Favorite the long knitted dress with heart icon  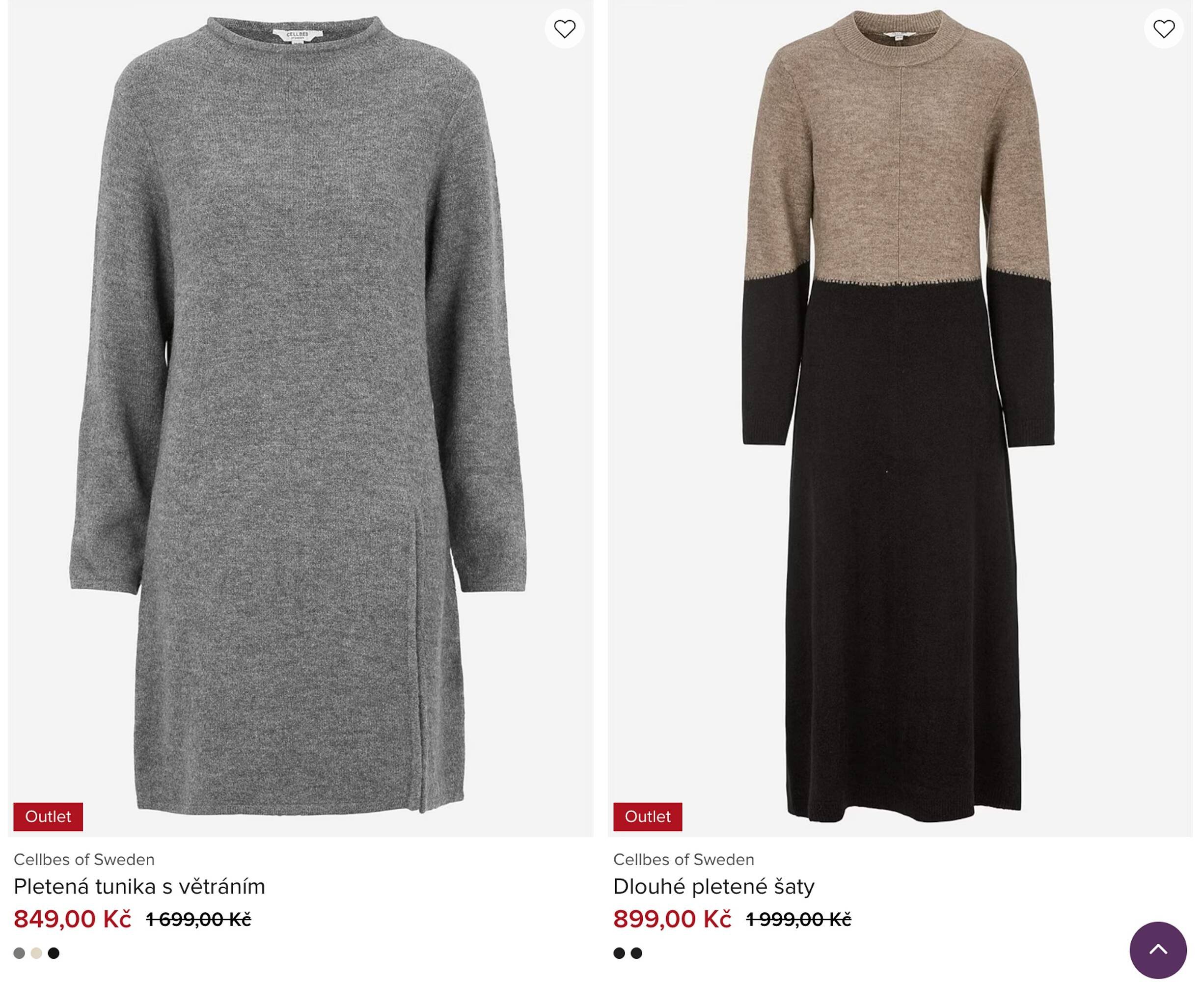(x=1163, y=29)
